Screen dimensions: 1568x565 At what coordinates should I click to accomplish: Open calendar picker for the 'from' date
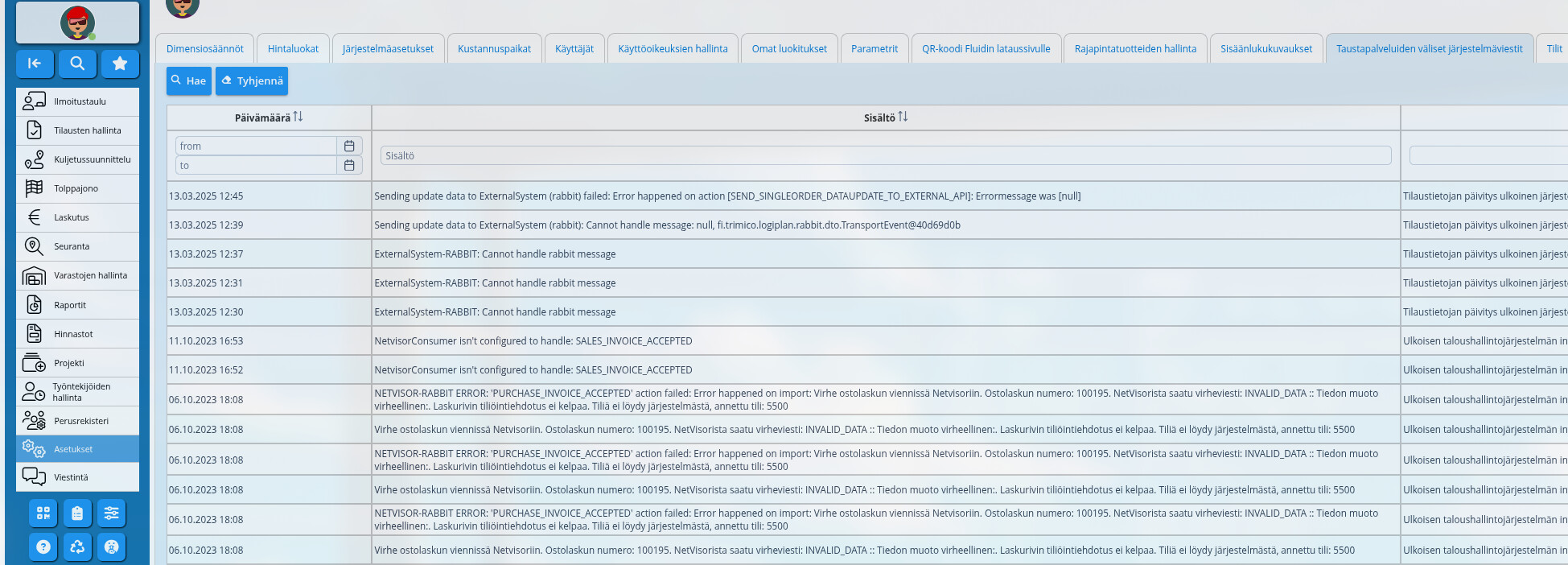(x=349, y=146)
